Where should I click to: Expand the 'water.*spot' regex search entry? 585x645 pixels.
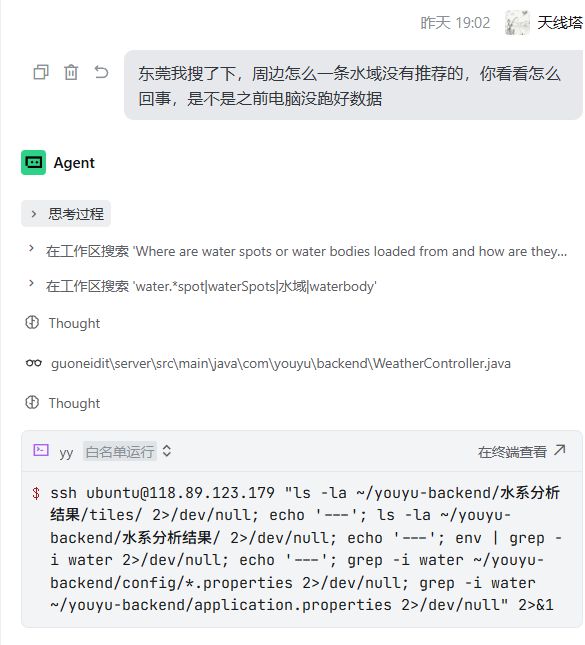pos(202,286)
